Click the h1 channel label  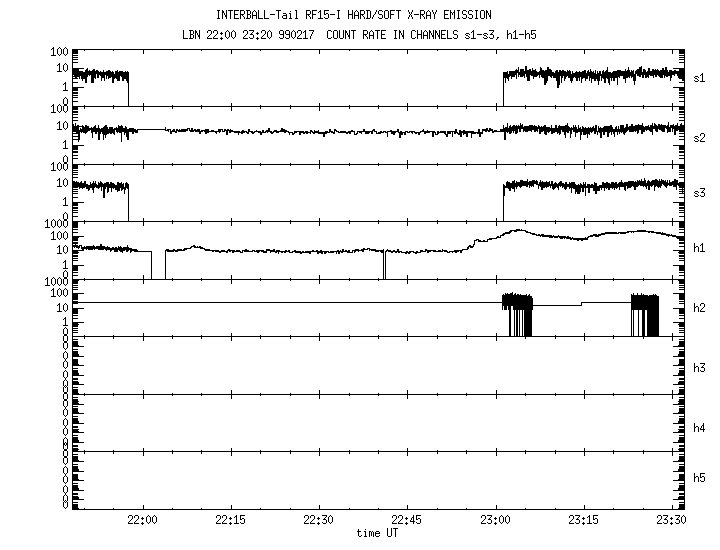point(700,247)
